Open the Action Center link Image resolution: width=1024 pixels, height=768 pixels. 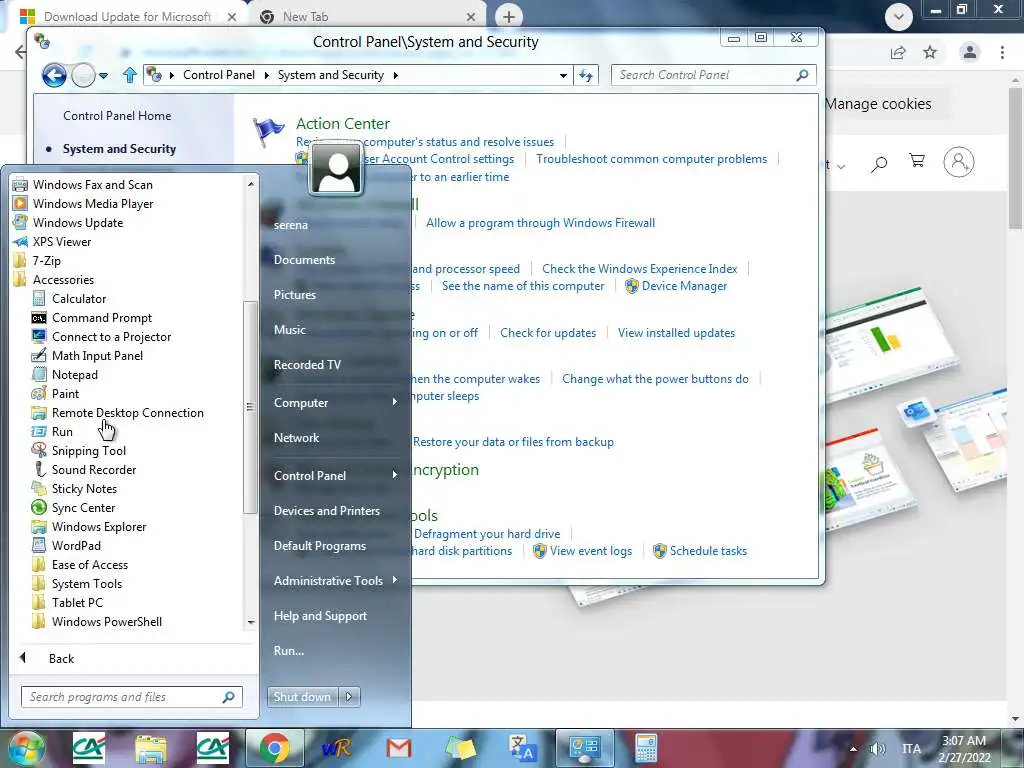(343, 123)
